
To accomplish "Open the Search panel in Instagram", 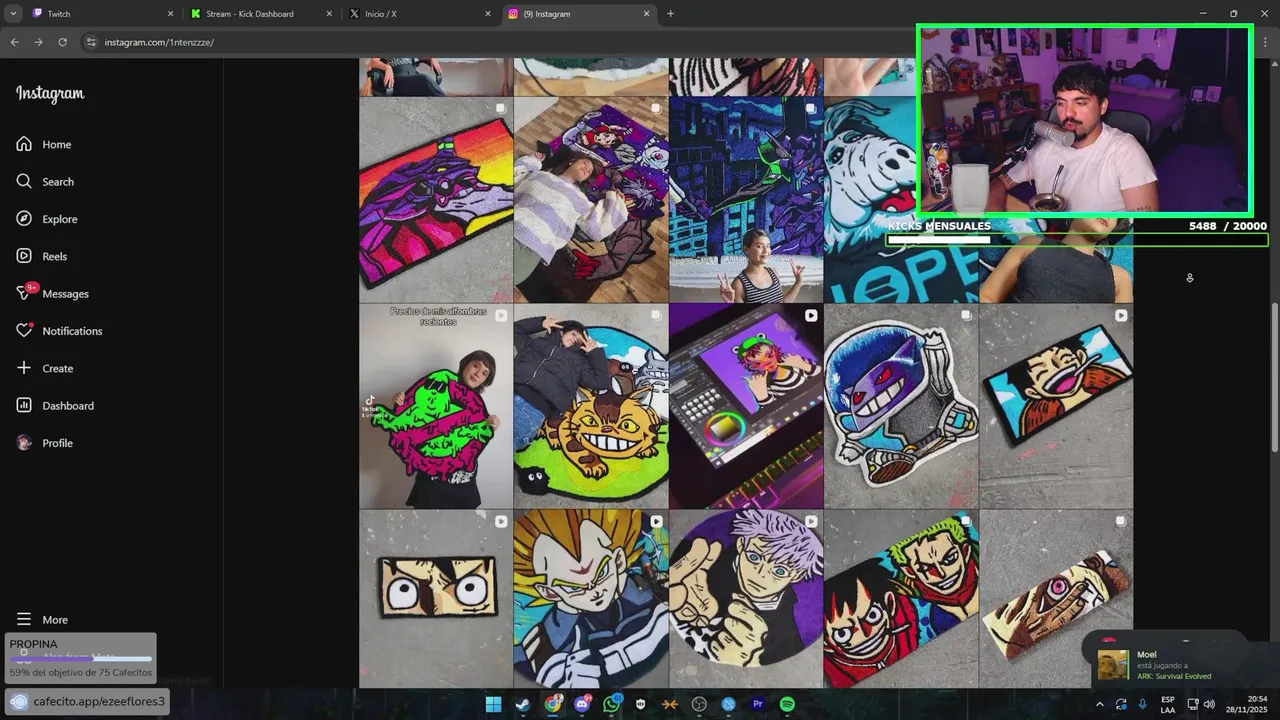I will [45, 181].
